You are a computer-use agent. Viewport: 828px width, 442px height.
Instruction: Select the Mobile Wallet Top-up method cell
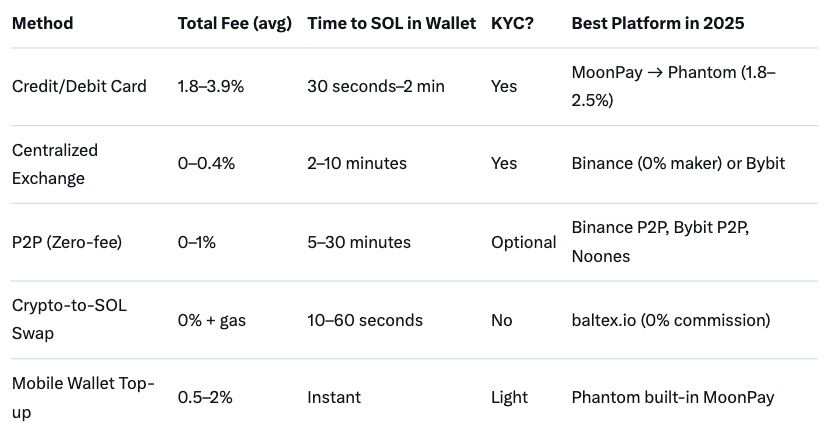point(83,397)
